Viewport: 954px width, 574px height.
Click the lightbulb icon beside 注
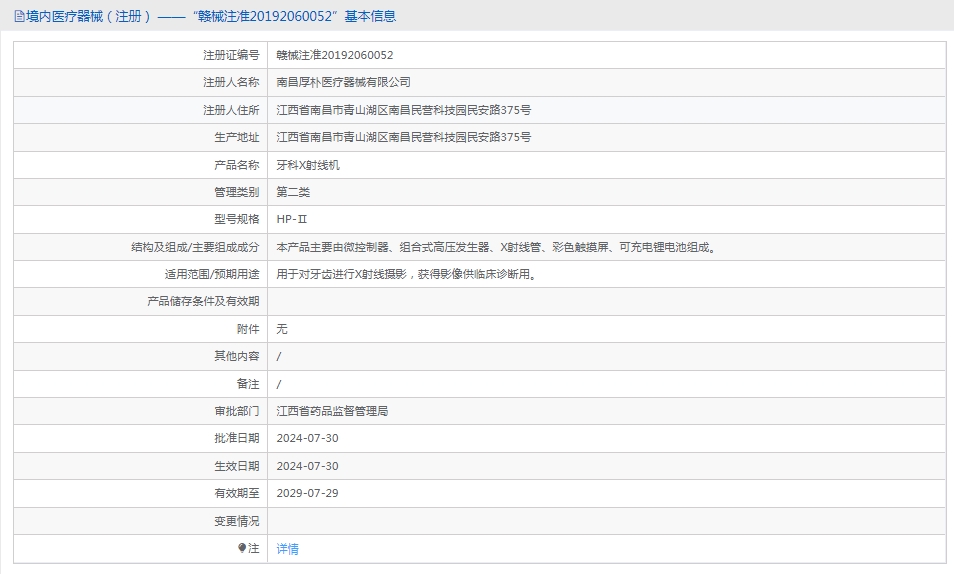click(x=242, y=548)
